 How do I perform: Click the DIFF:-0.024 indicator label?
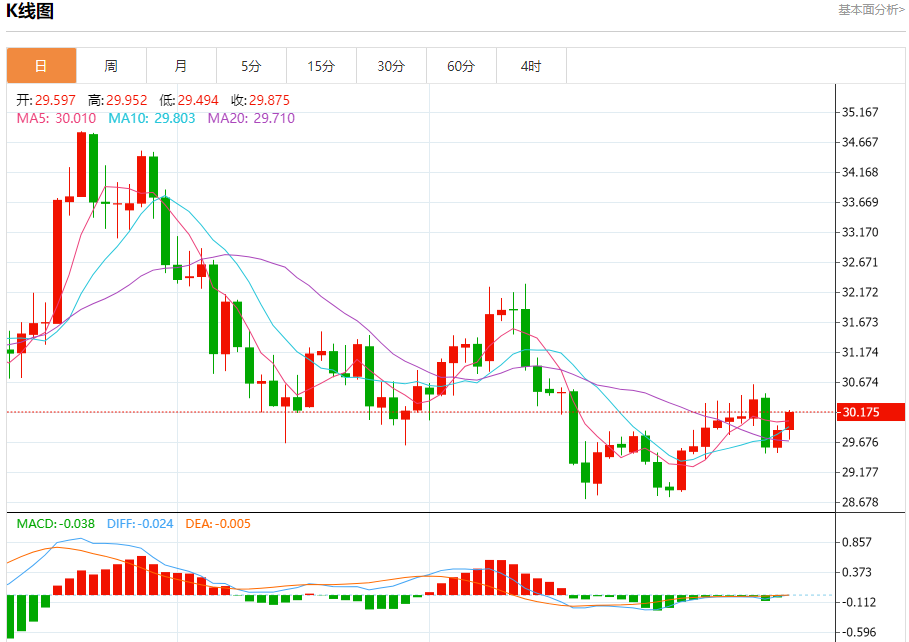click(140, 524)
